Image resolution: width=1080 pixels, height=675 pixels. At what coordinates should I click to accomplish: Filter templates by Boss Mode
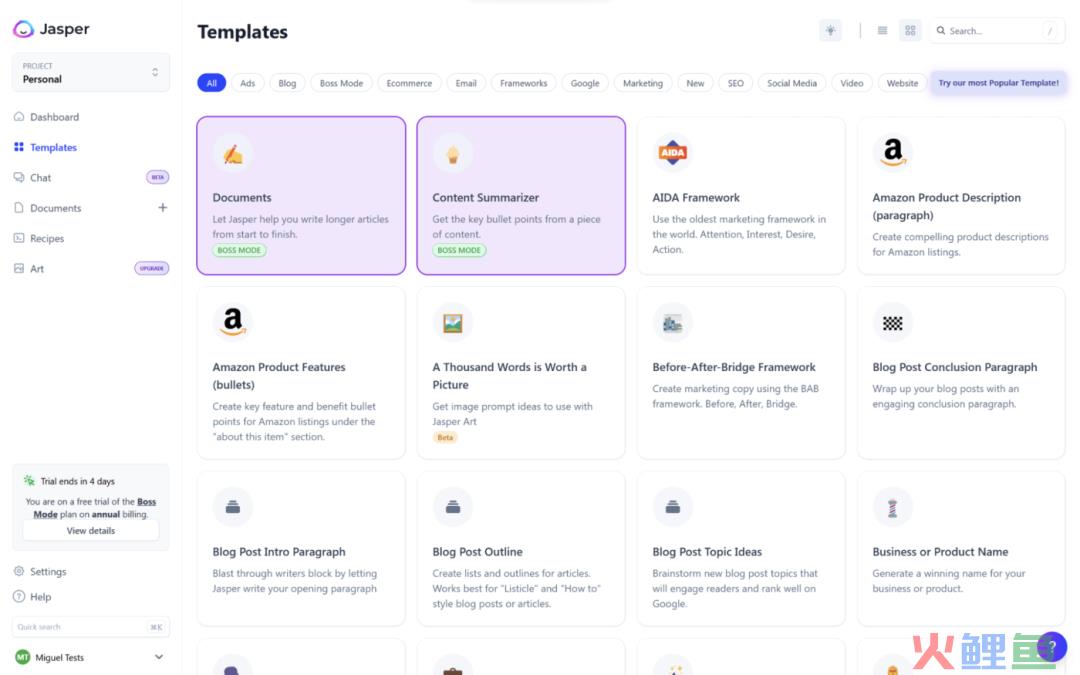point(341,83)
